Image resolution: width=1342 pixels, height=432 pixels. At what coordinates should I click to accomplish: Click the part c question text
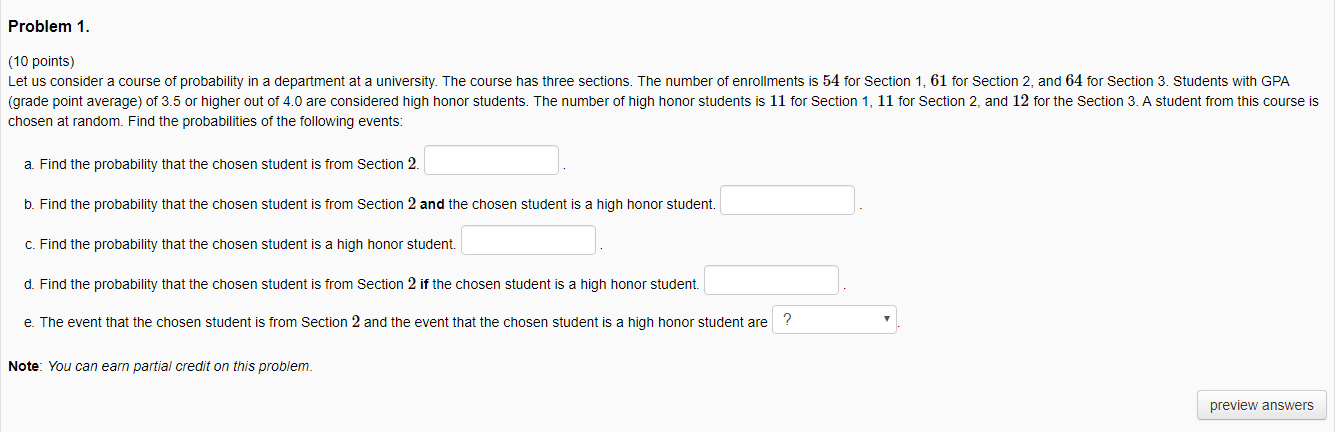click(x=241, y=244)
